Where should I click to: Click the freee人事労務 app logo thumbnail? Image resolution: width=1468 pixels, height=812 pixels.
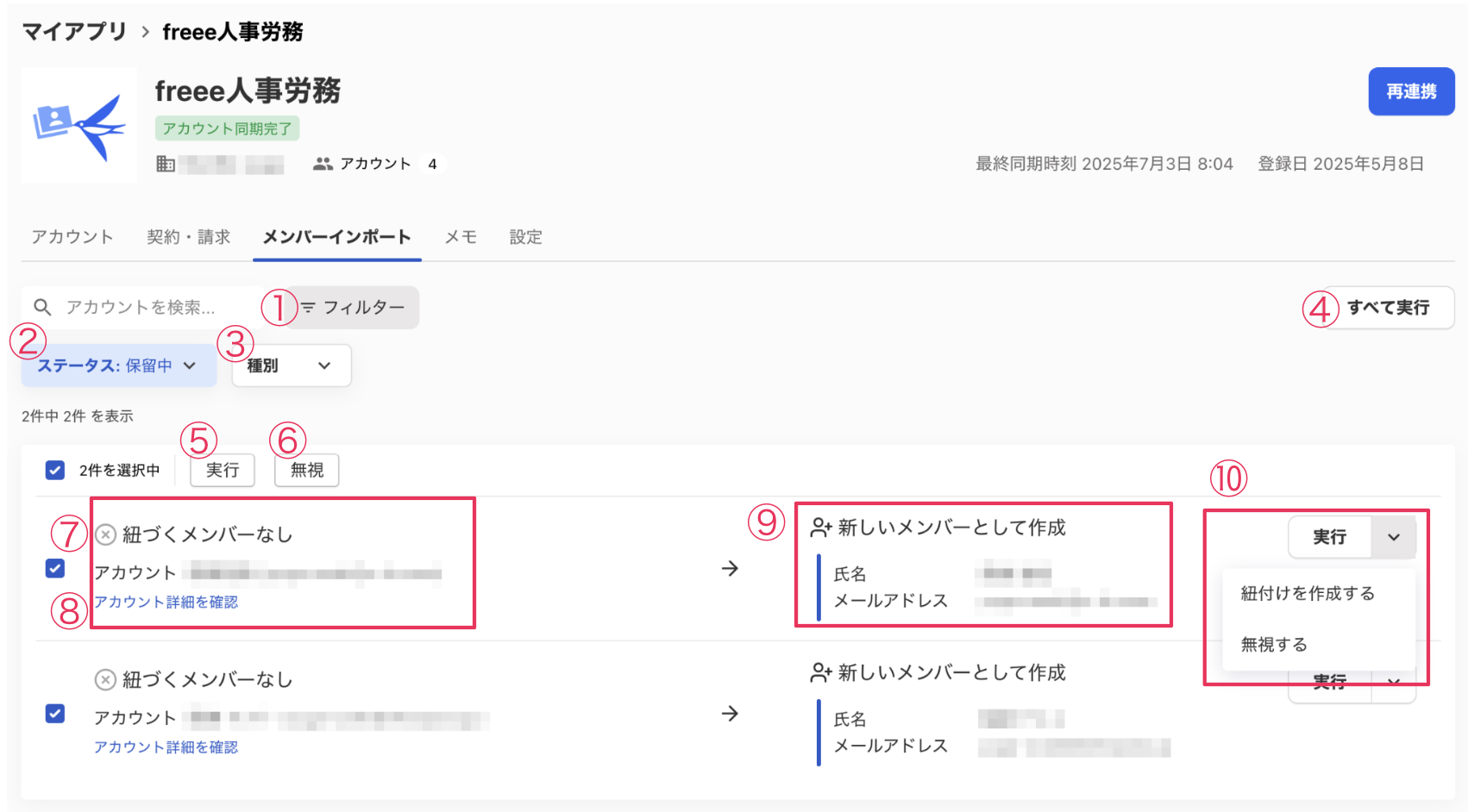coord(78,125)
